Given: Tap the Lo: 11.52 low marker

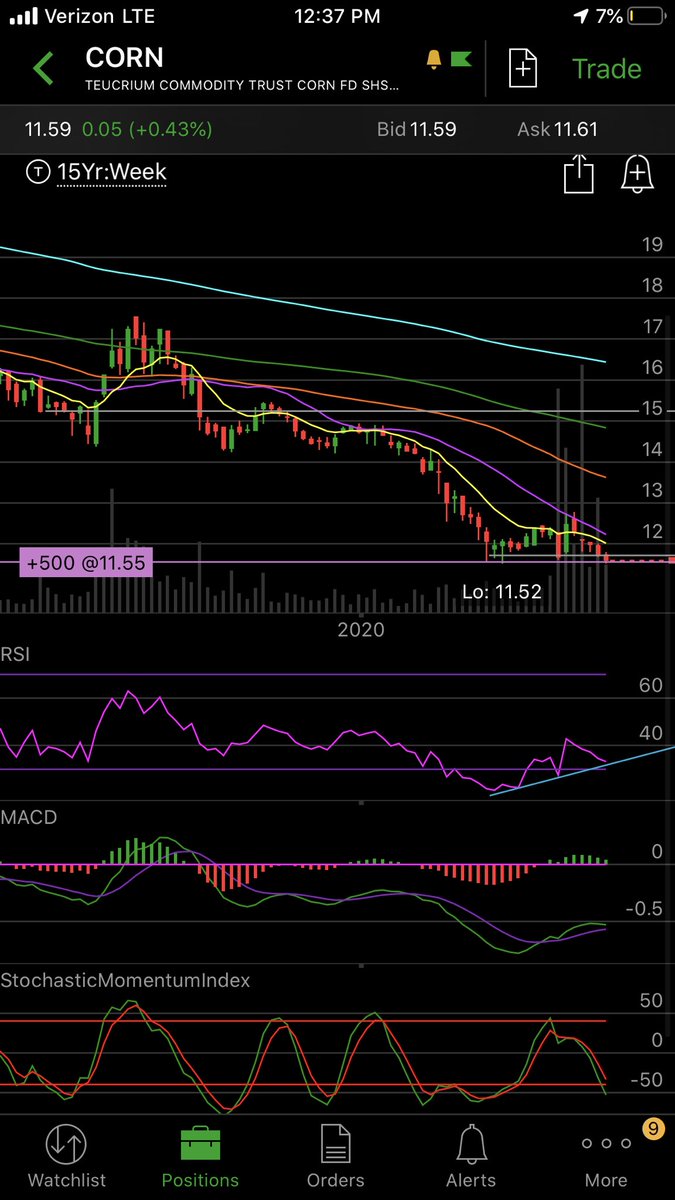Looking at the screenshot, I should 503,592.
